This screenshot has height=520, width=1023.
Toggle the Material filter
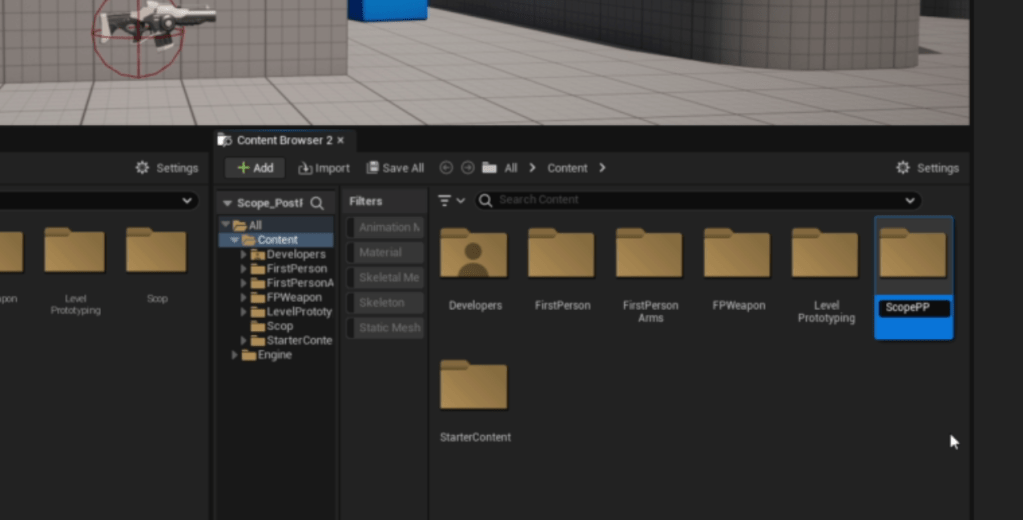click(x=385, y=253)
